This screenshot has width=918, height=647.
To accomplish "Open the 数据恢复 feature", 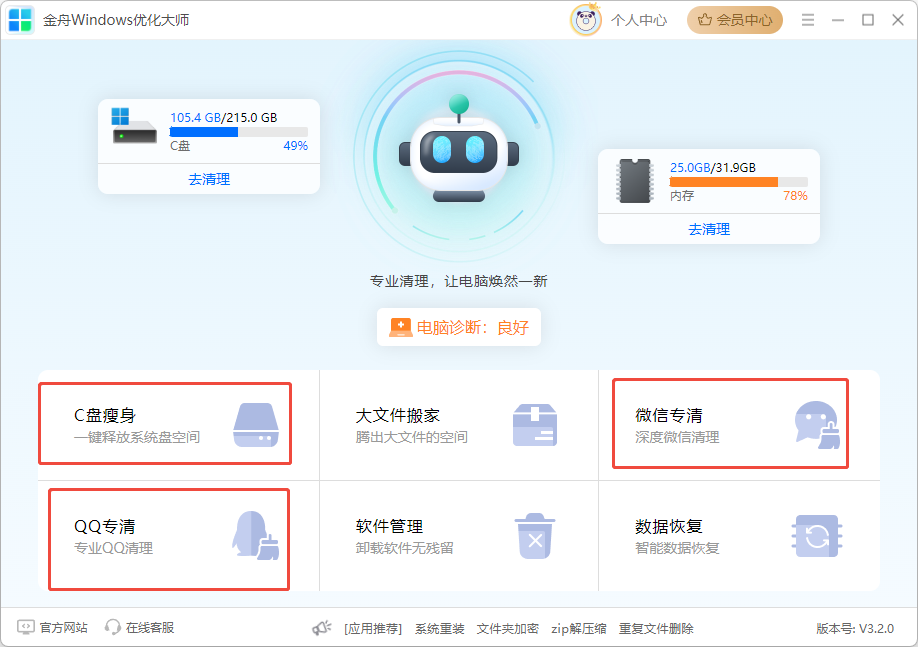I will point(739,536).
